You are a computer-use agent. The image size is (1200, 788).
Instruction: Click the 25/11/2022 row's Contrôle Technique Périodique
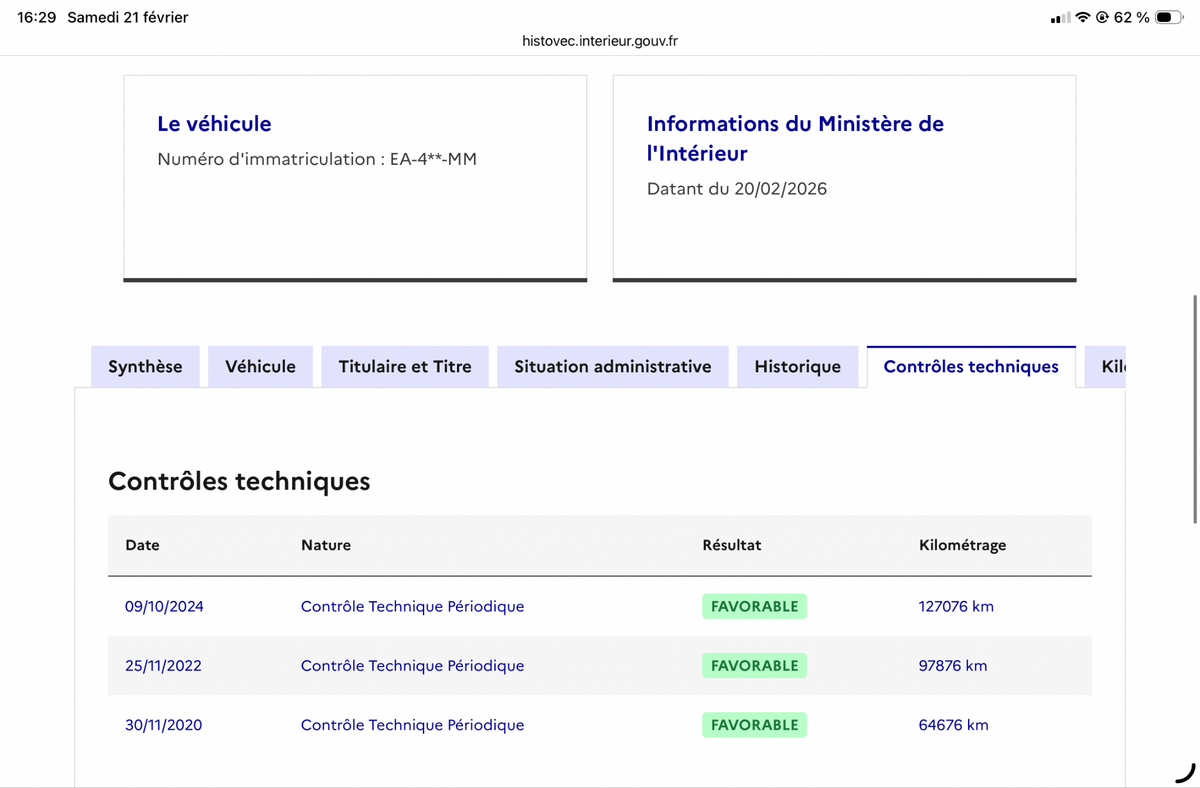(x=412, y=666)
